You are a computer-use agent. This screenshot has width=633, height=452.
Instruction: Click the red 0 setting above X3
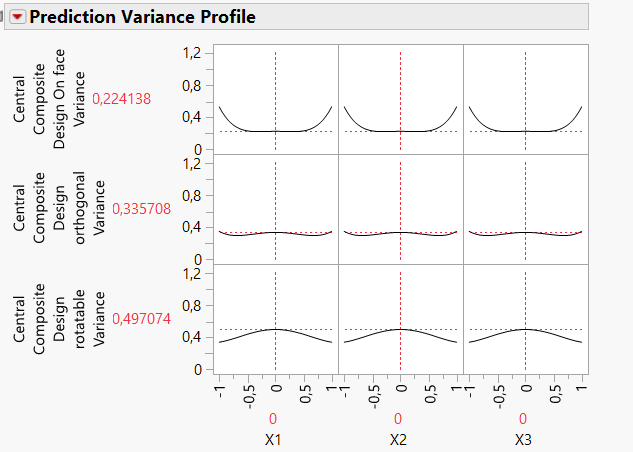point(523,419)
